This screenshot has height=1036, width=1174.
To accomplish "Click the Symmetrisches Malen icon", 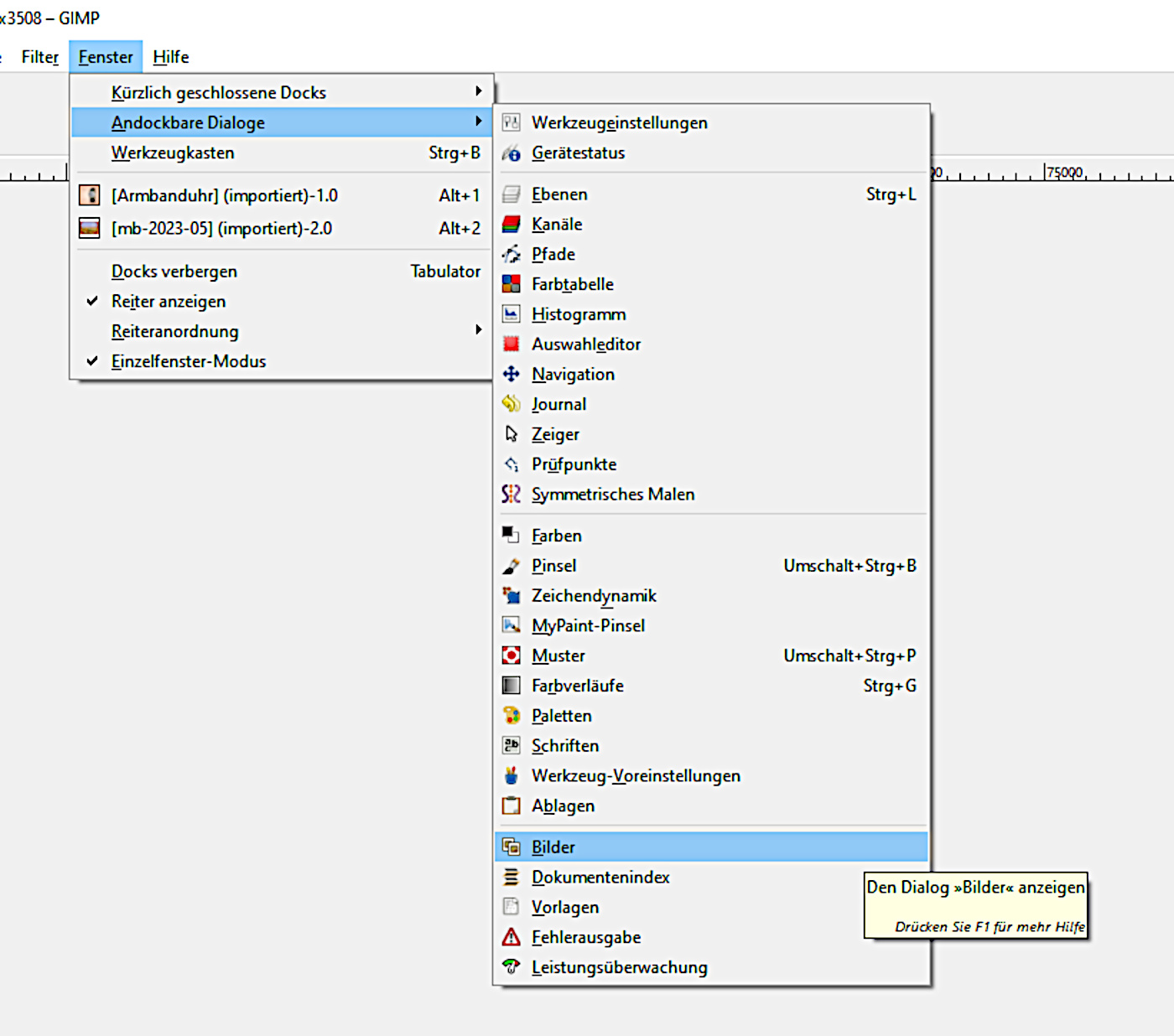I will coord(511,495).
